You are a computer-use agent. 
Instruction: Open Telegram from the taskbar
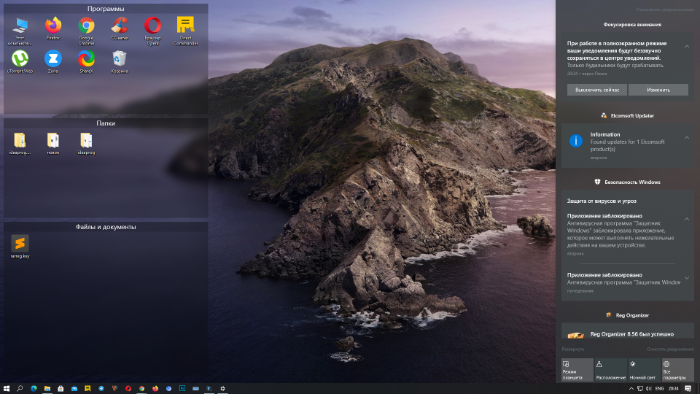101,389
